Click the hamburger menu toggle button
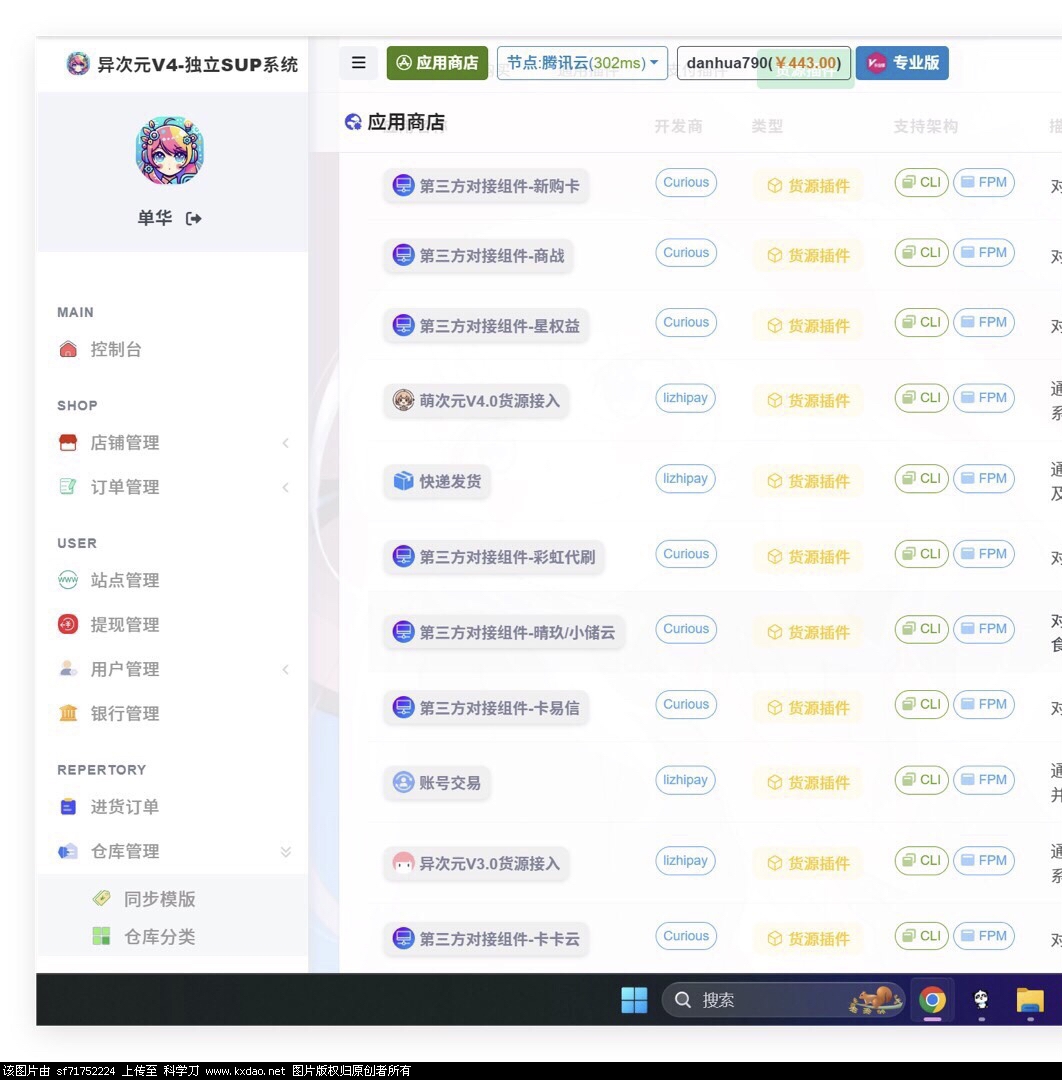 pos(358,63)
